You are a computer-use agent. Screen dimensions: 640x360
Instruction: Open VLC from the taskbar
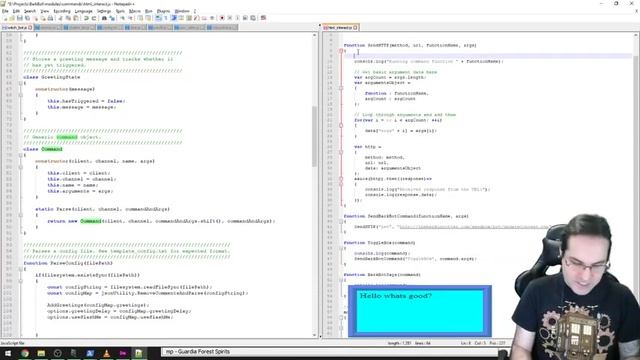(x=107, y=353)
